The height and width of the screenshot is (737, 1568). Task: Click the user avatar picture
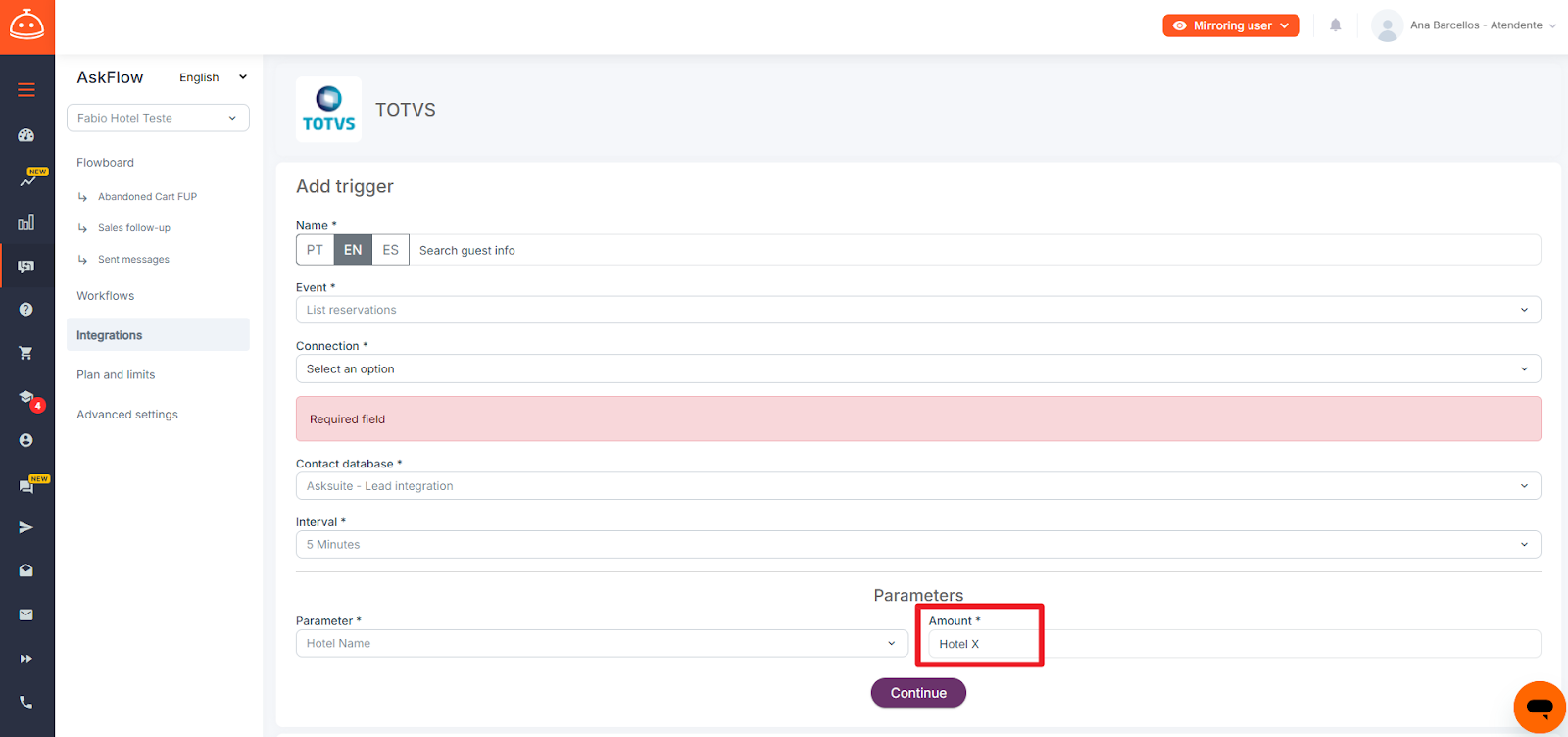(1387, 25)
